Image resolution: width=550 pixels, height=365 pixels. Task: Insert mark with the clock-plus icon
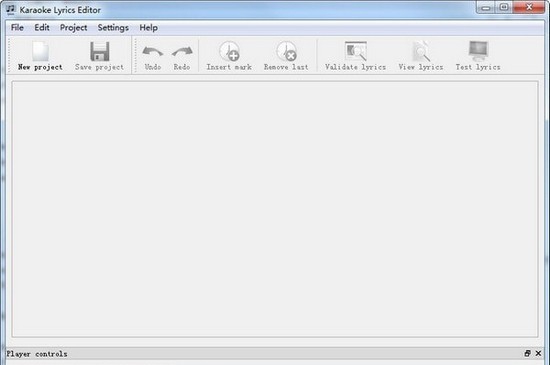[229, 52]
